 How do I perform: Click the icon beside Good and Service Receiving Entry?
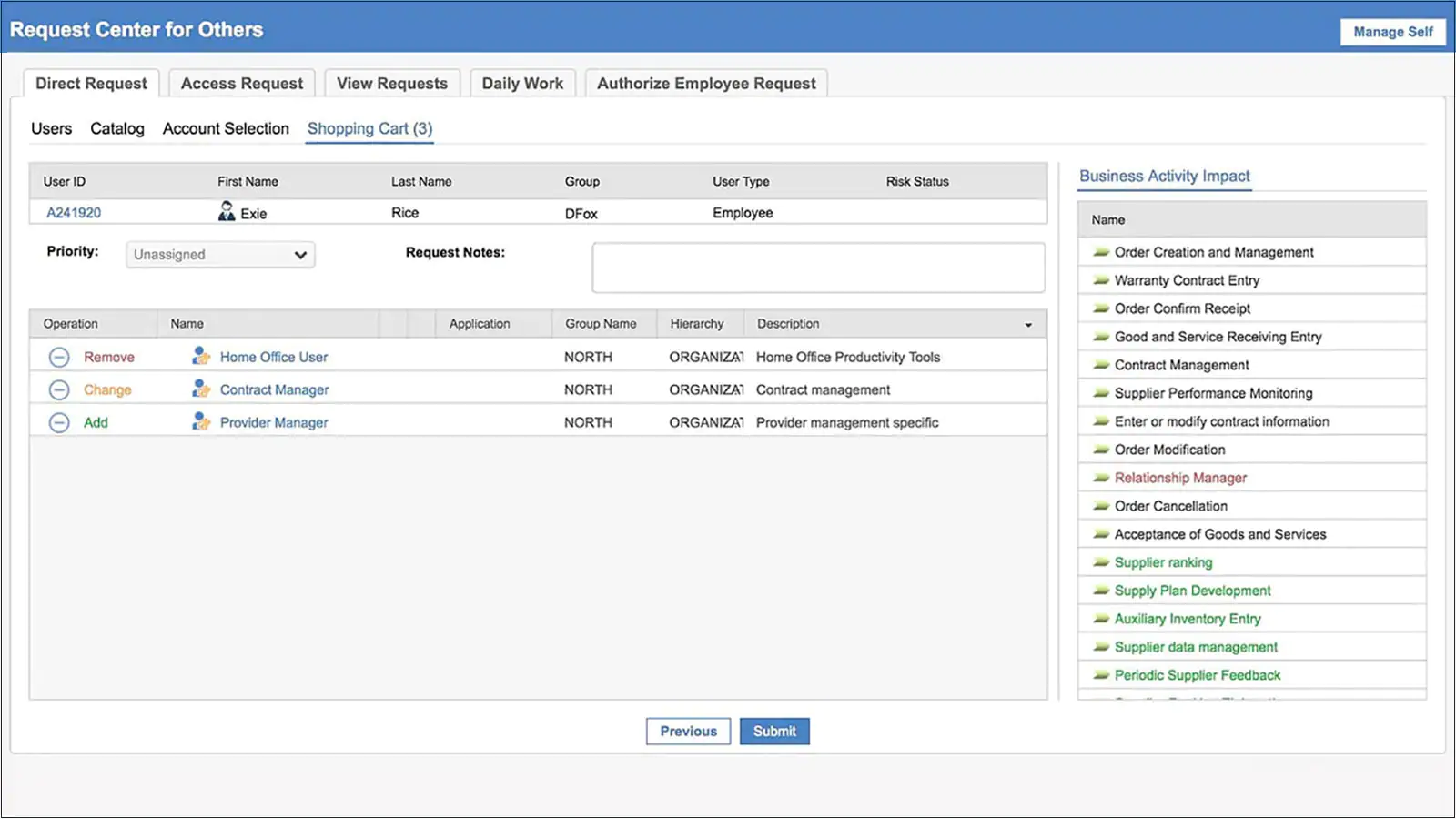click(1101, 337)
